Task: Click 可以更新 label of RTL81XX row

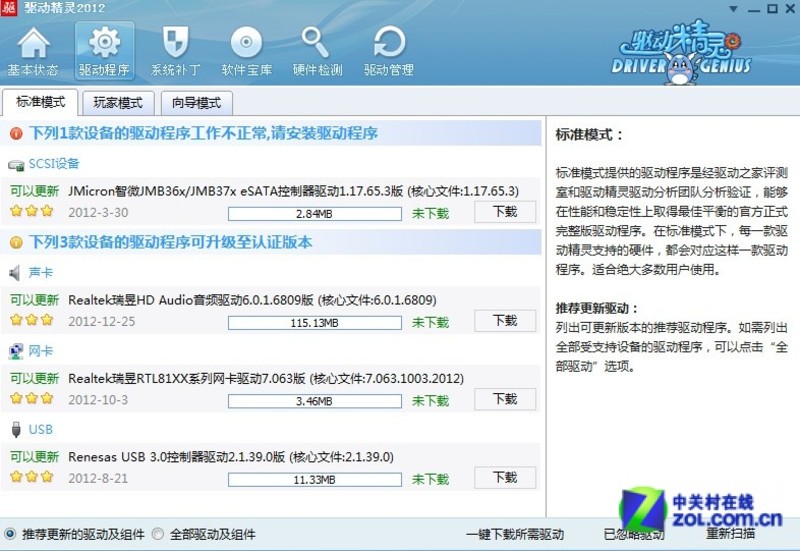Action: point(35,379)
